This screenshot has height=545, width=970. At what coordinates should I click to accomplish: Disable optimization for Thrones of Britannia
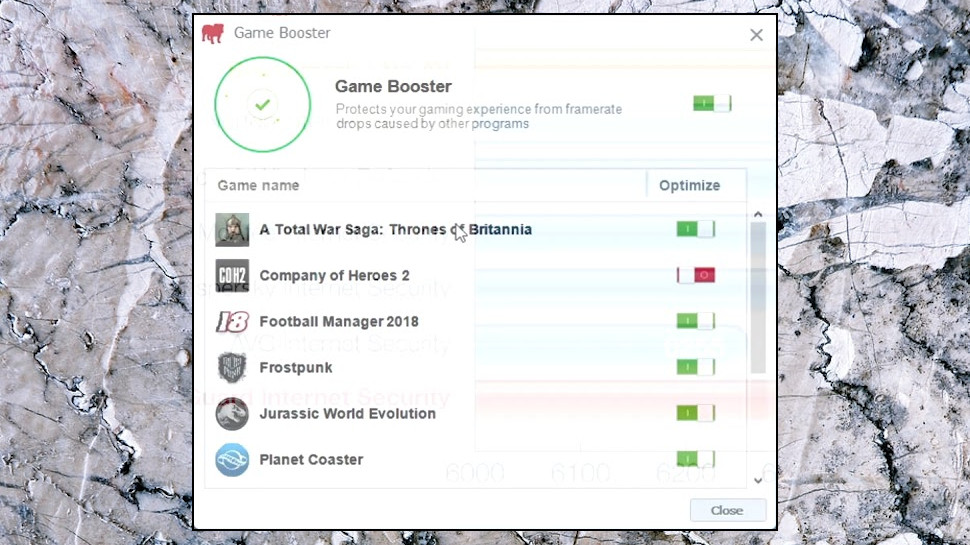point(695,229)
